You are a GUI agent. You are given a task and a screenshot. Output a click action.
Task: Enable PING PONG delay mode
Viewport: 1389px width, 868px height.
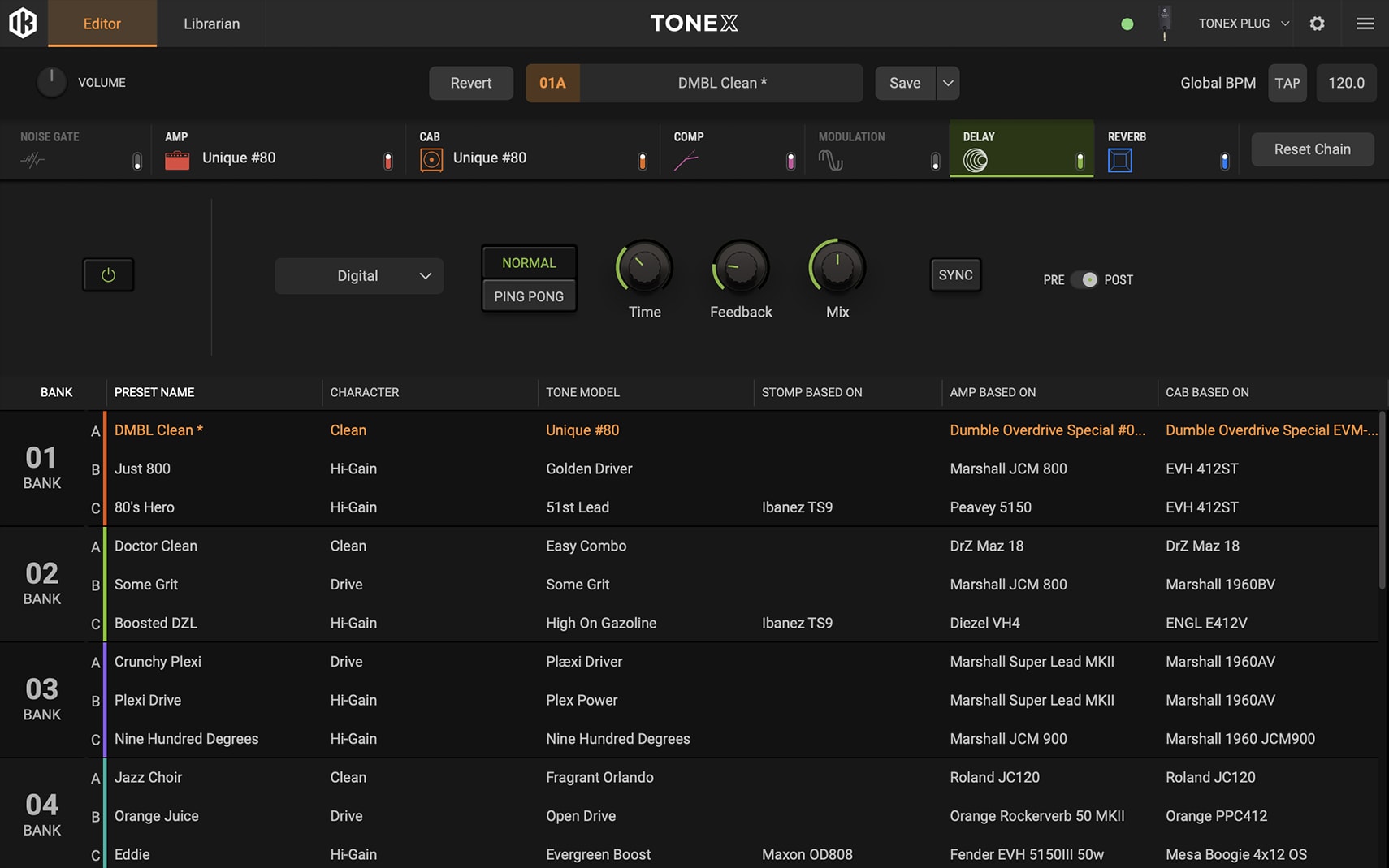coord(529,296)
